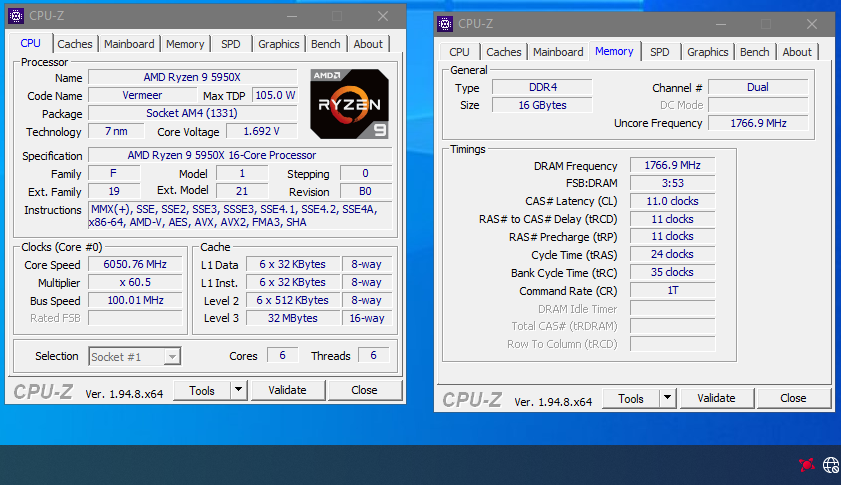The height and width of the screenshot is (485, 841).
Task: Minimize the right CPU-Z window
Action: 721,24
